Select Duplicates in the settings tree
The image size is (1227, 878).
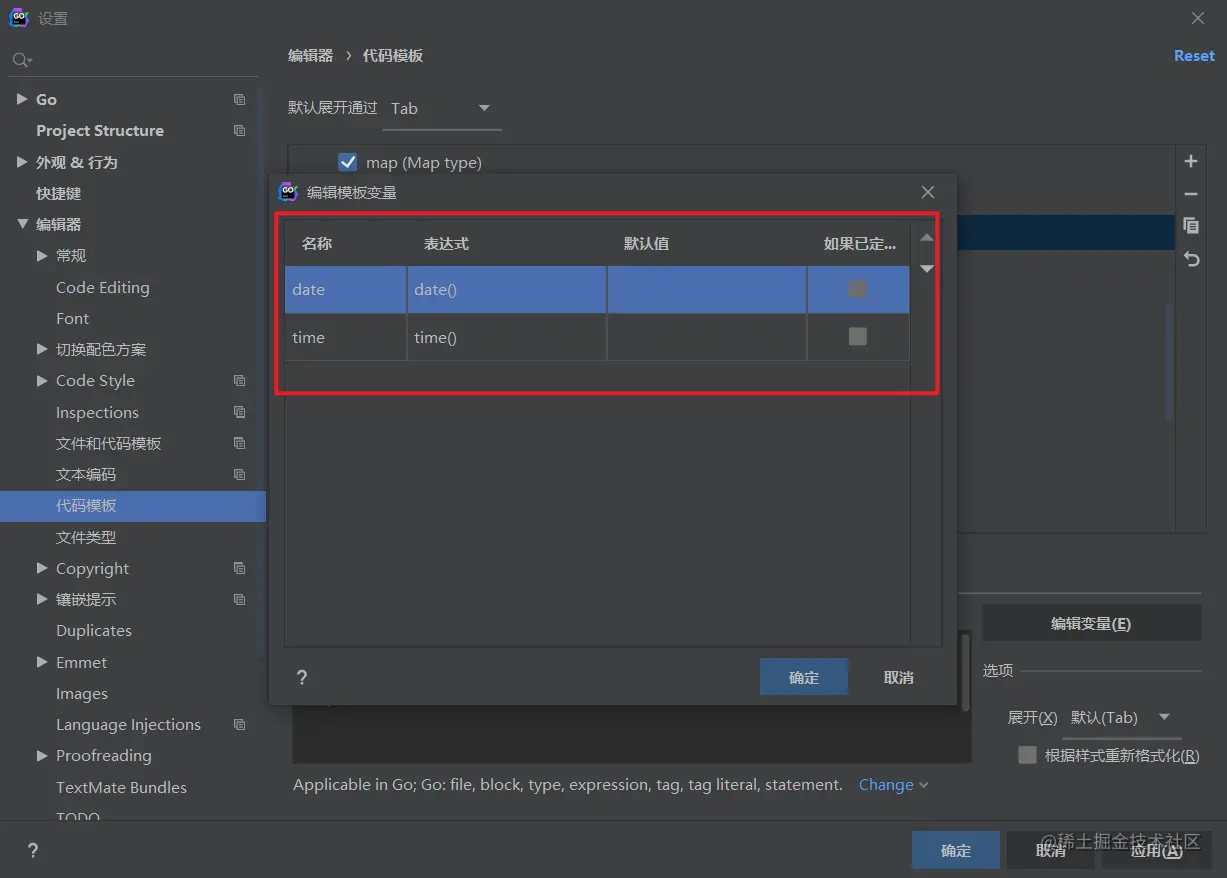[94, 630]
